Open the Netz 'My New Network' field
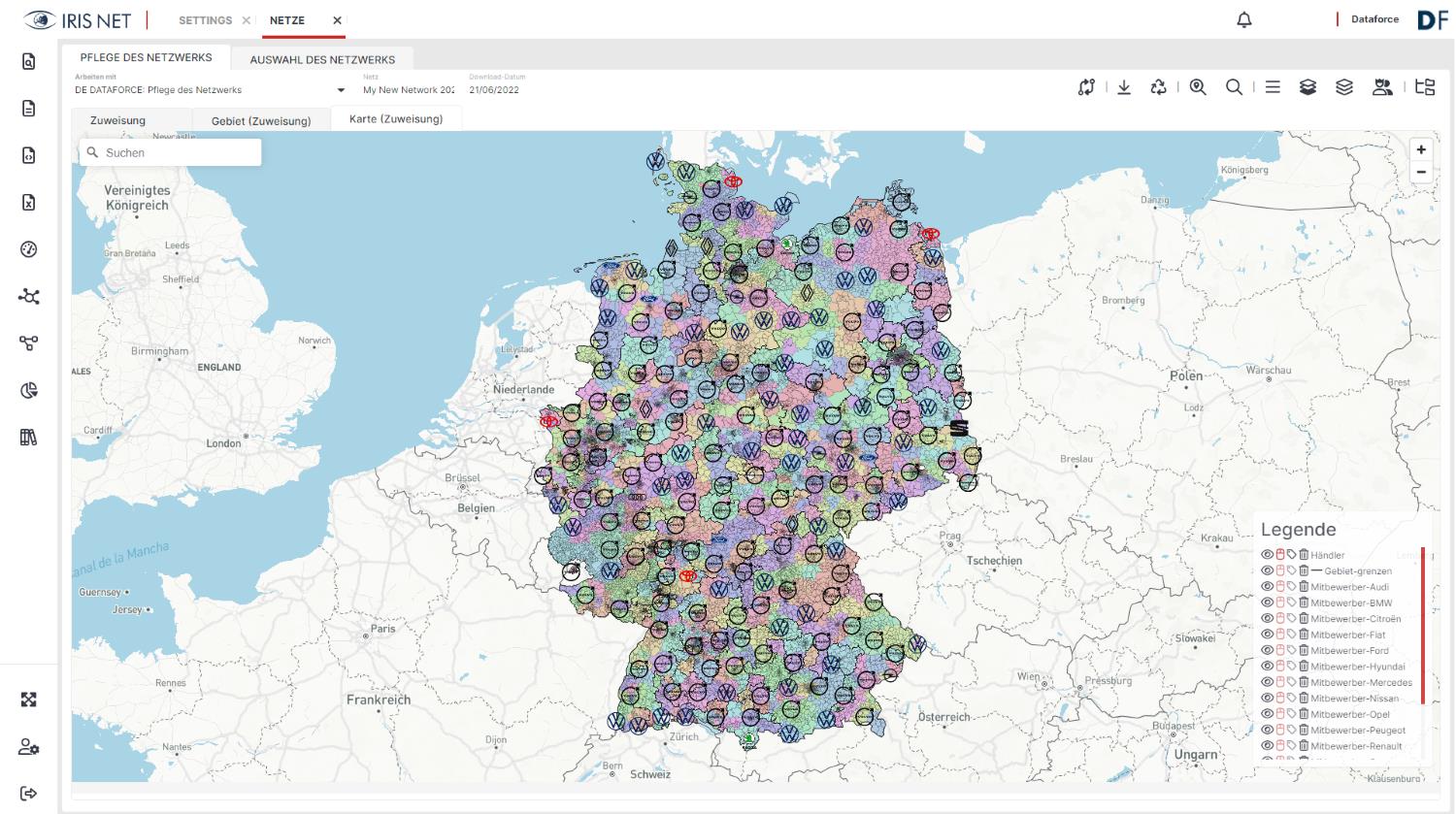 click(409, 90)
